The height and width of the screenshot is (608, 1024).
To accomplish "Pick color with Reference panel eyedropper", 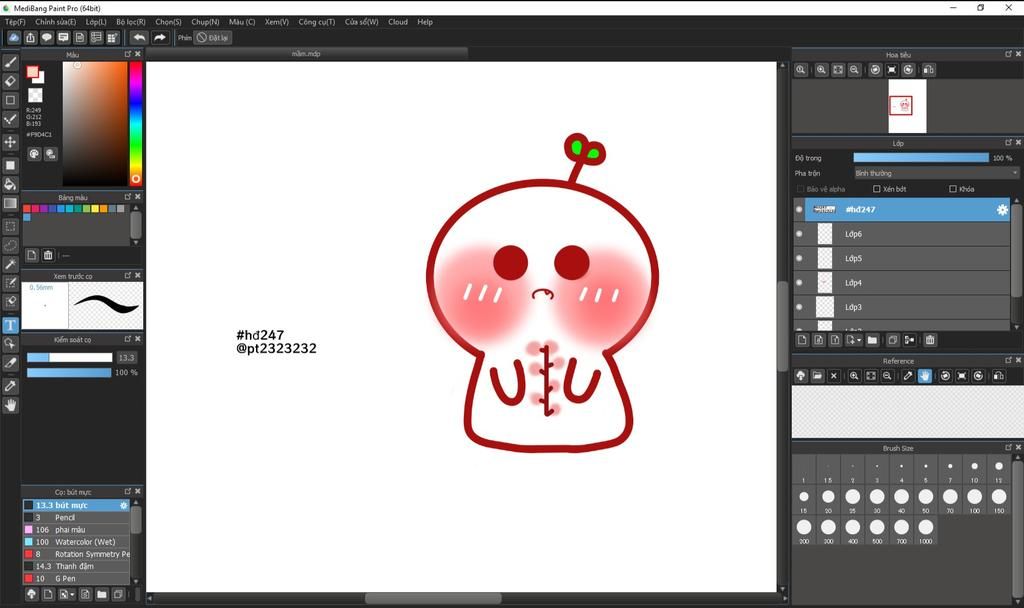I will pyautogui.click(x=908, y=376).
